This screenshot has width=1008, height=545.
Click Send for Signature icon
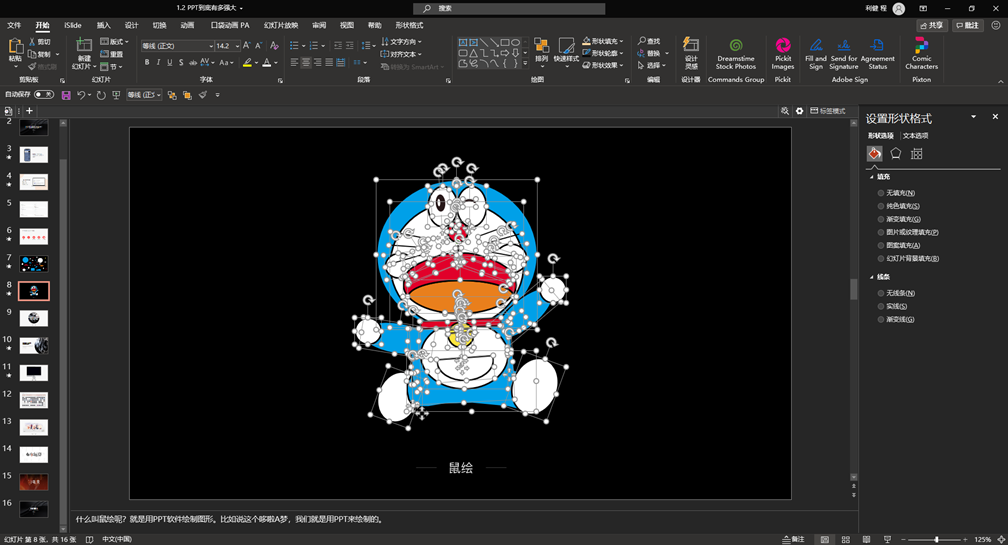[x=844, y=54]
